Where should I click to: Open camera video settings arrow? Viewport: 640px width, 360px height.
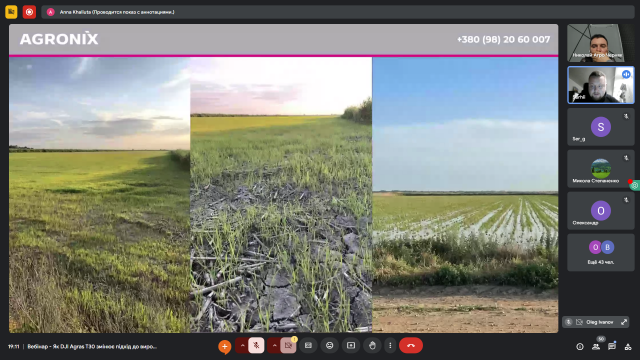point(275,346)
